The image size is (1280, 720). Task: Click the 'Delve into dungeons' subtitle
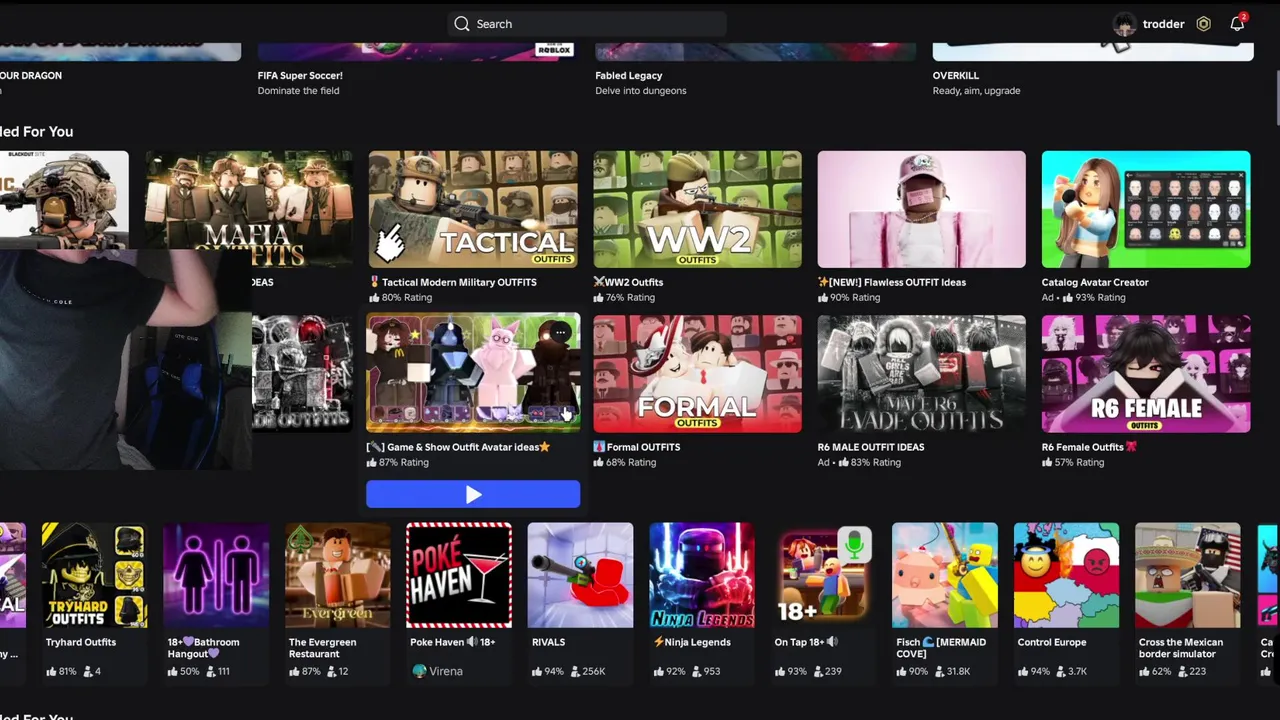[x=641, y=91]
